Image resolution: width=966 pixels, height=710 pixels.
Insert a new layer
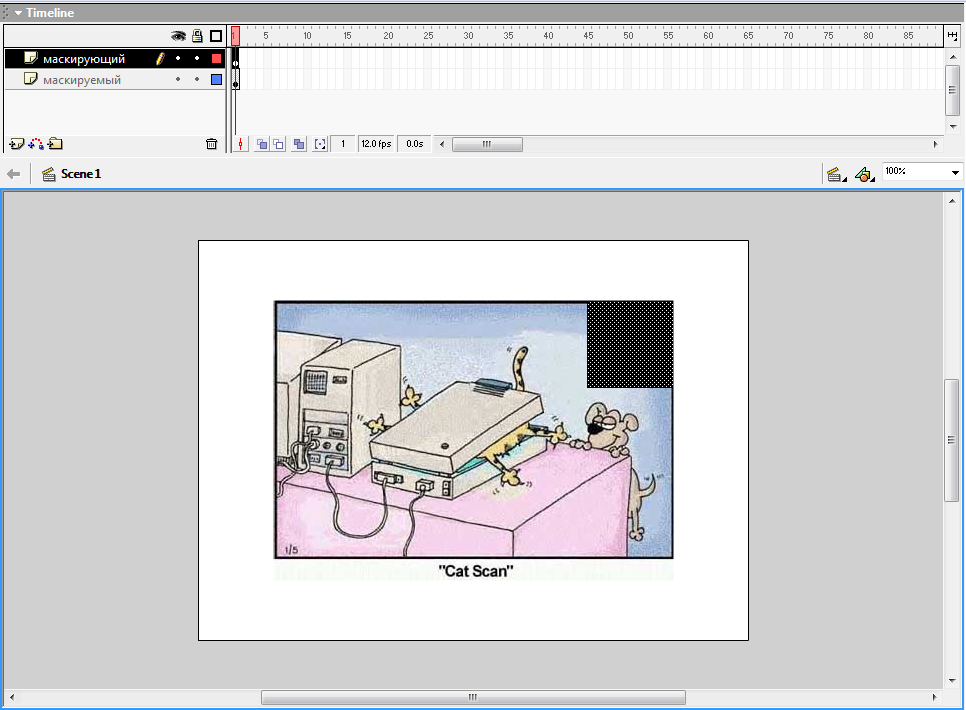(17, 144)
